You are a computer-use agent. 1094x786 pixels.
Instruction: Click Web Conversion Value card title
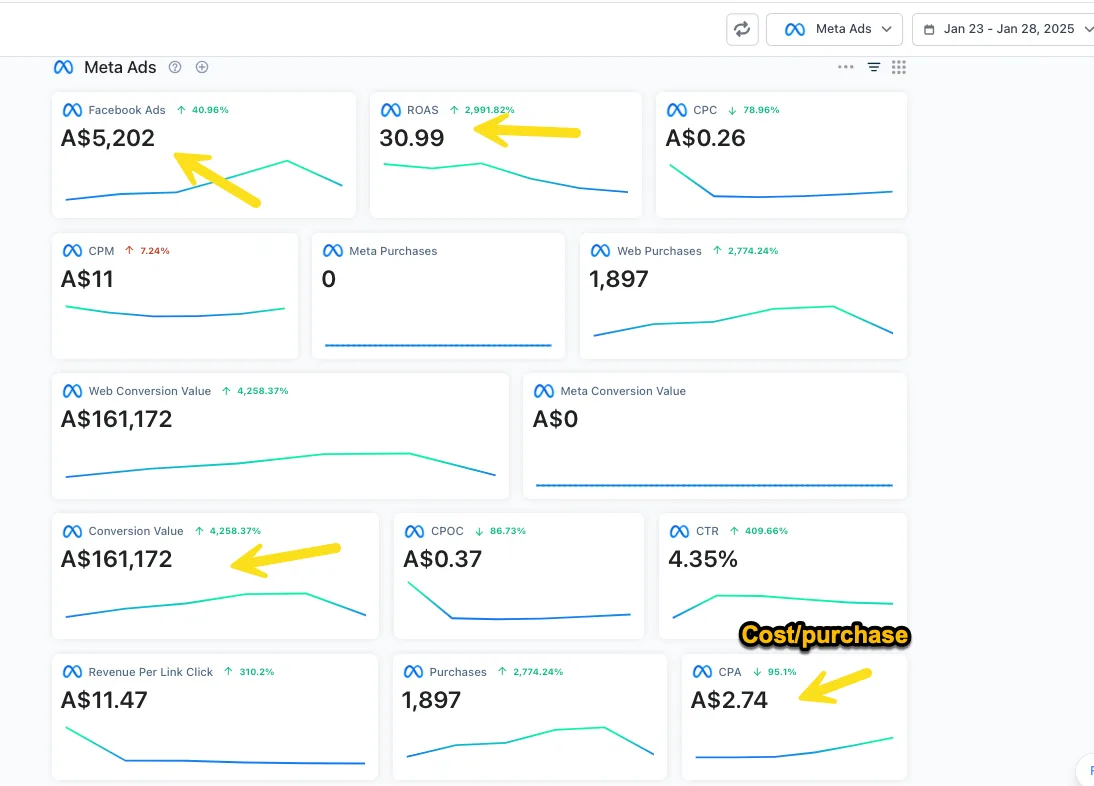(149, 391)
